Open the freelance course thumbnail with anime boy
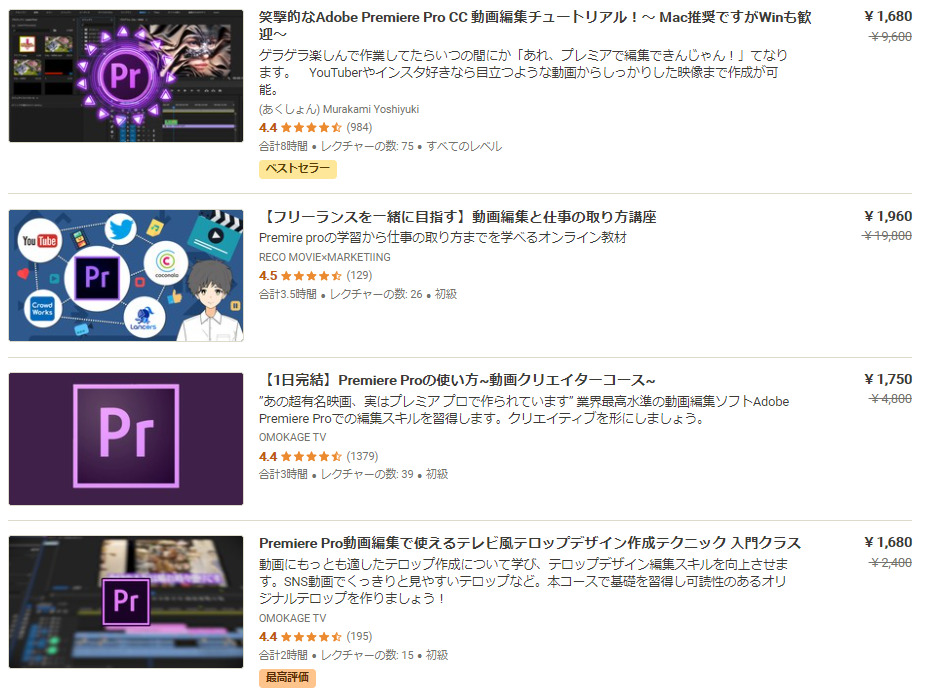The width and height of the screenshot is (925, 698). click(x=126, y=276)
